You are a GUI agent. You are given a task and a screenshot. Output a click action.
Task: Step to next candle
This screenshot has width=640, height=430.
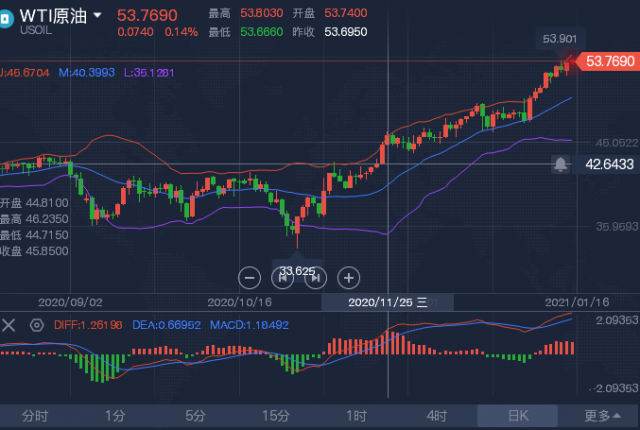pyautogui.click(x=316, y=278)
